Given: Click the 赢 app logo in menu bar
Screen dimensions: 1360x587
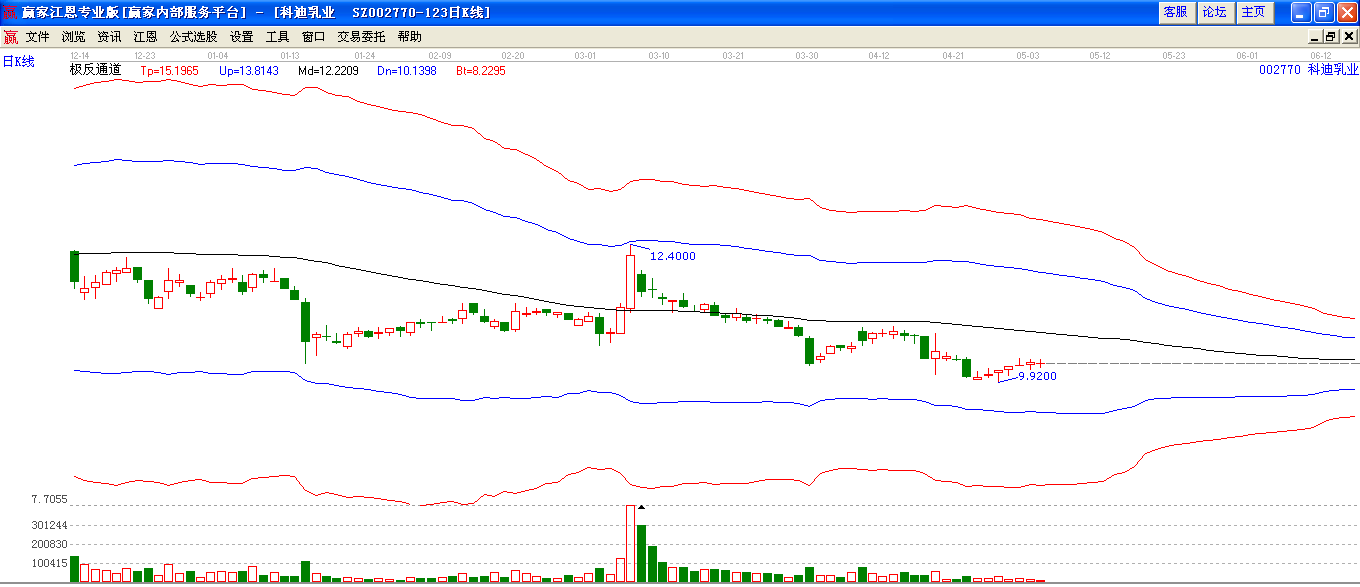Looking at the screenshot, I should (11, 37).
